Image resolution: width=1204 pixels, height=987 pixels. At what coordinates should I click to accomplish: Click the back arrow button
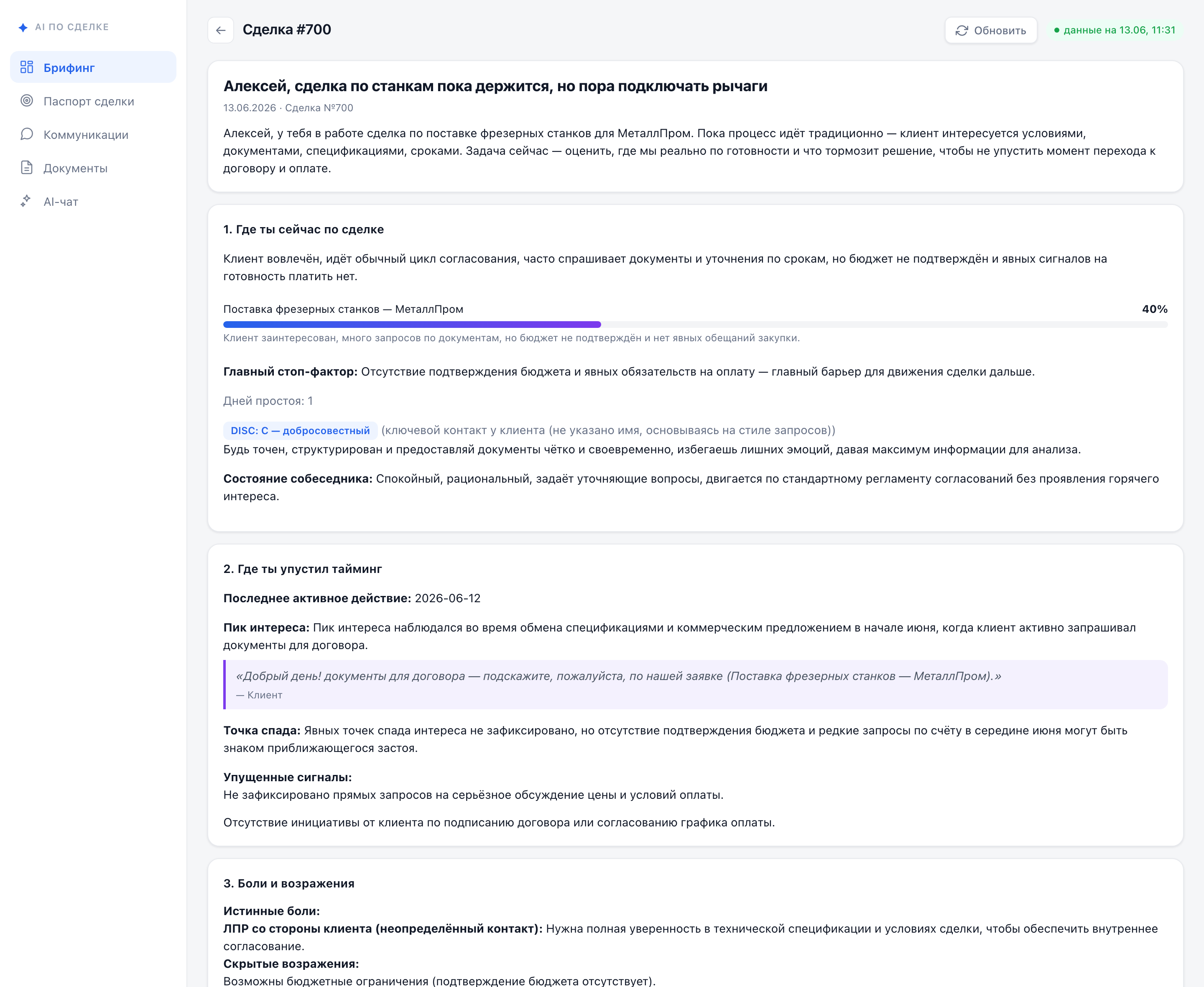point(220,30)
